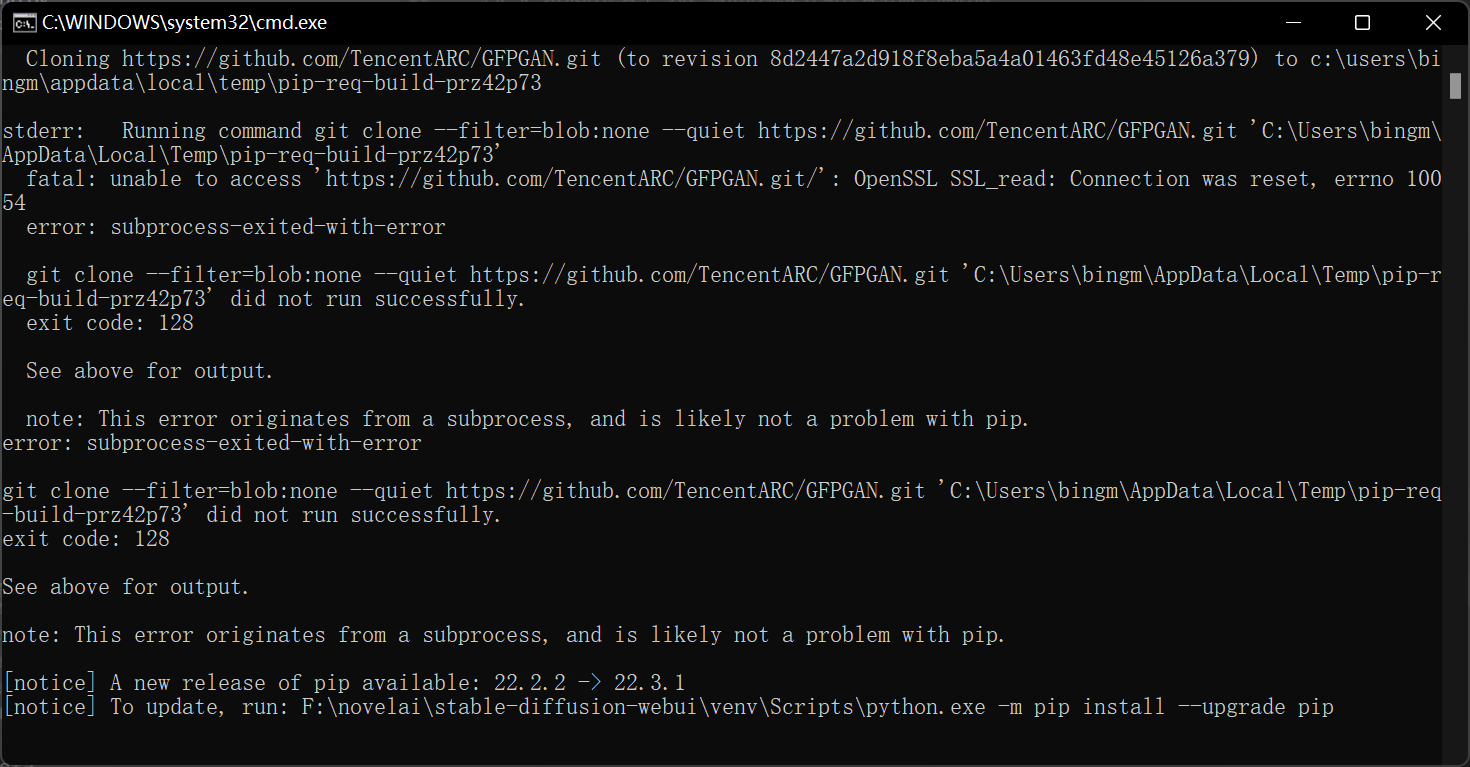The width and height of the screenshot is (1470, 767).
Task: Click the revision hash starting with 8d2447a2
Action: point(1013,59)
